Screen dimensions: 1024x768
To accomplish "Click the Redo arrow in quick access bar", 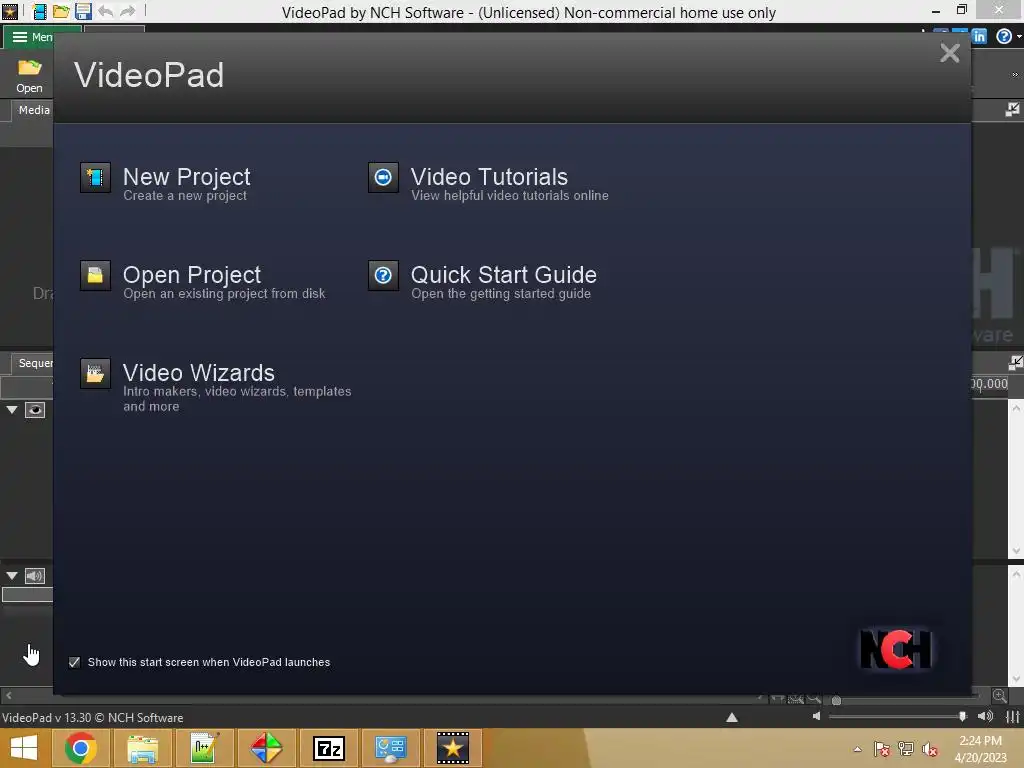I will pyautogui.click(x=127, y=11).
